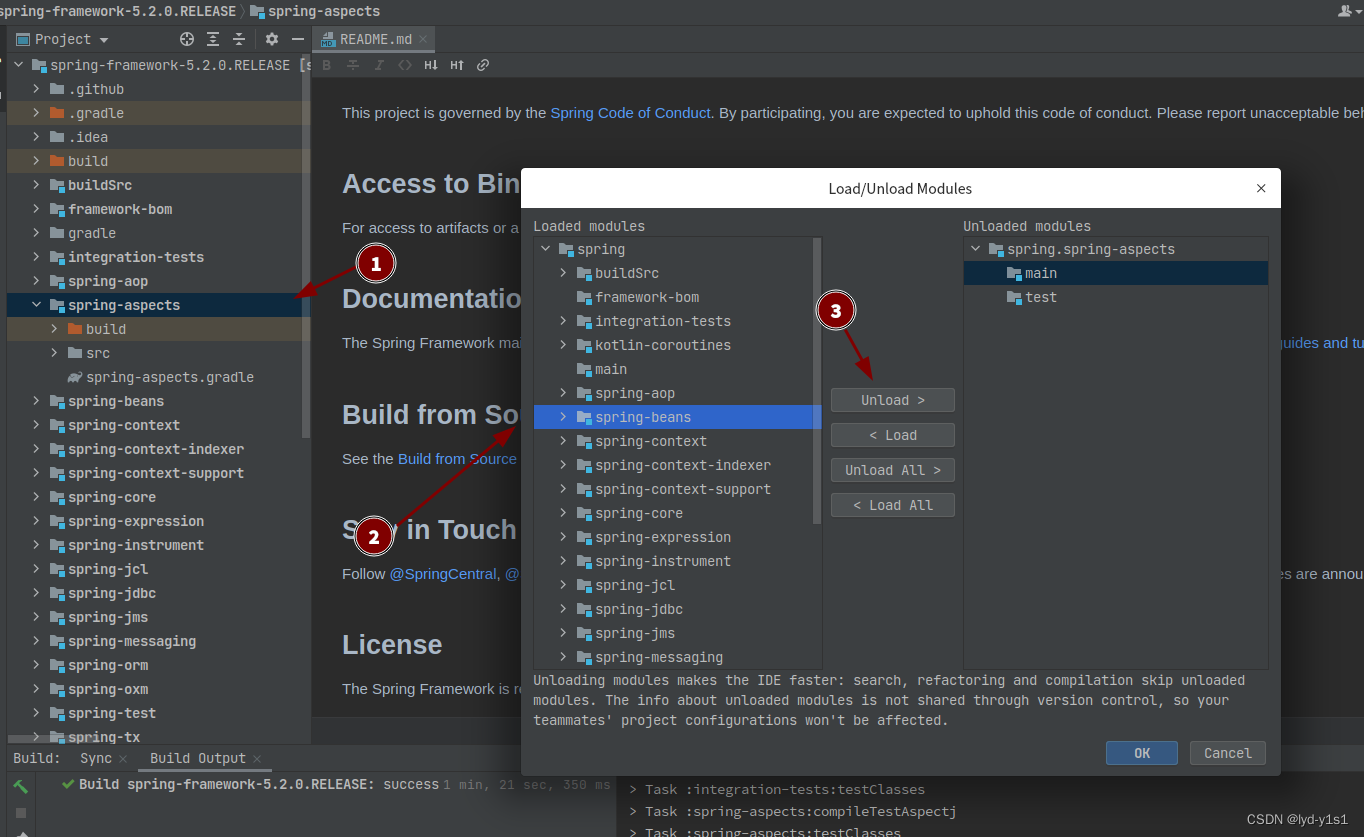
Task: Hide the Project panel with the minus icon
Action: tap(297, 39)
